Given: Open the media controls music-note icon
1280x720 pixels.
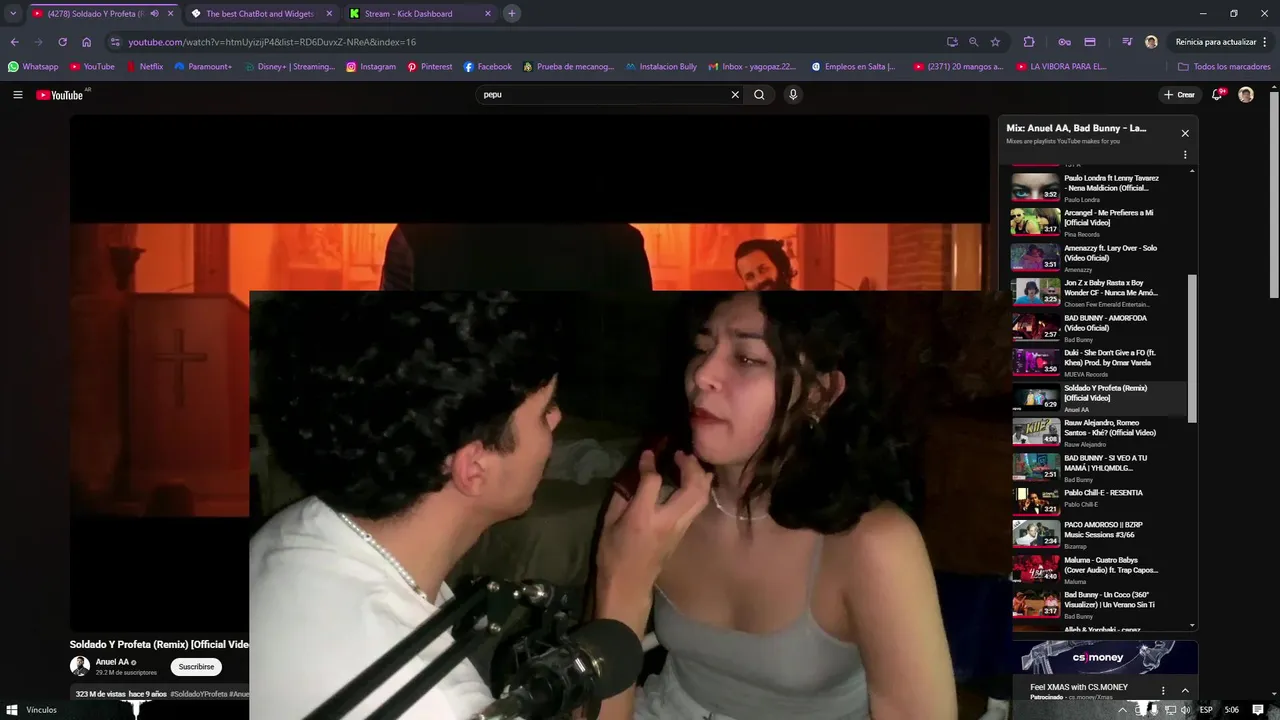Looking at the screenshot, I should coord(1127,42).
